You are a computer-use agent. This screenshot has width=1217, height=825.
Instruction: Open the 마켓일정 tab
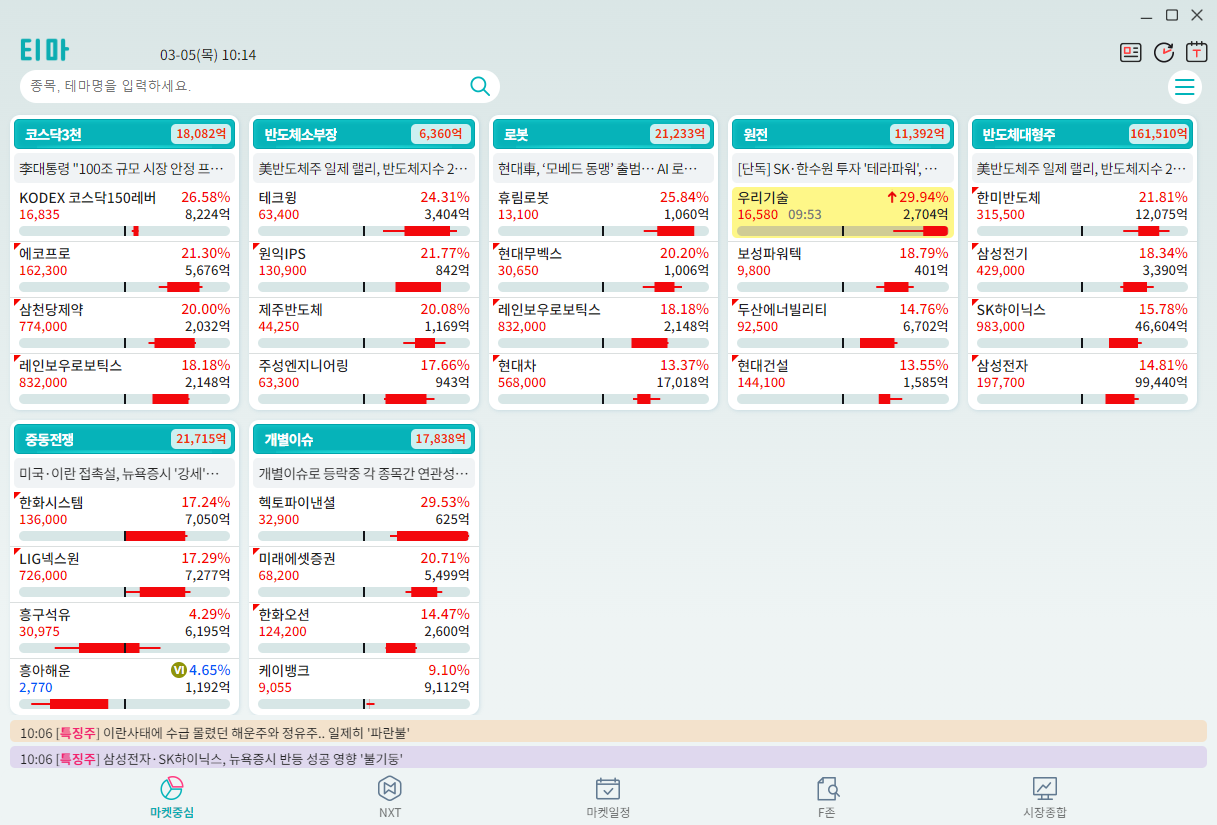(x=608, y=798)
